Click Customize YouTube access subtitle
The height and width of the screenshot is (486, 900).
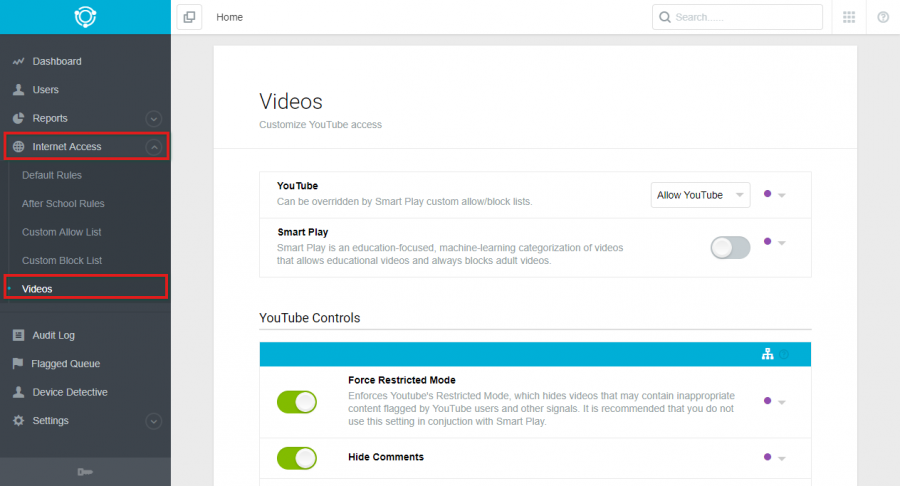pyautogui.click(x=320, y=125)
